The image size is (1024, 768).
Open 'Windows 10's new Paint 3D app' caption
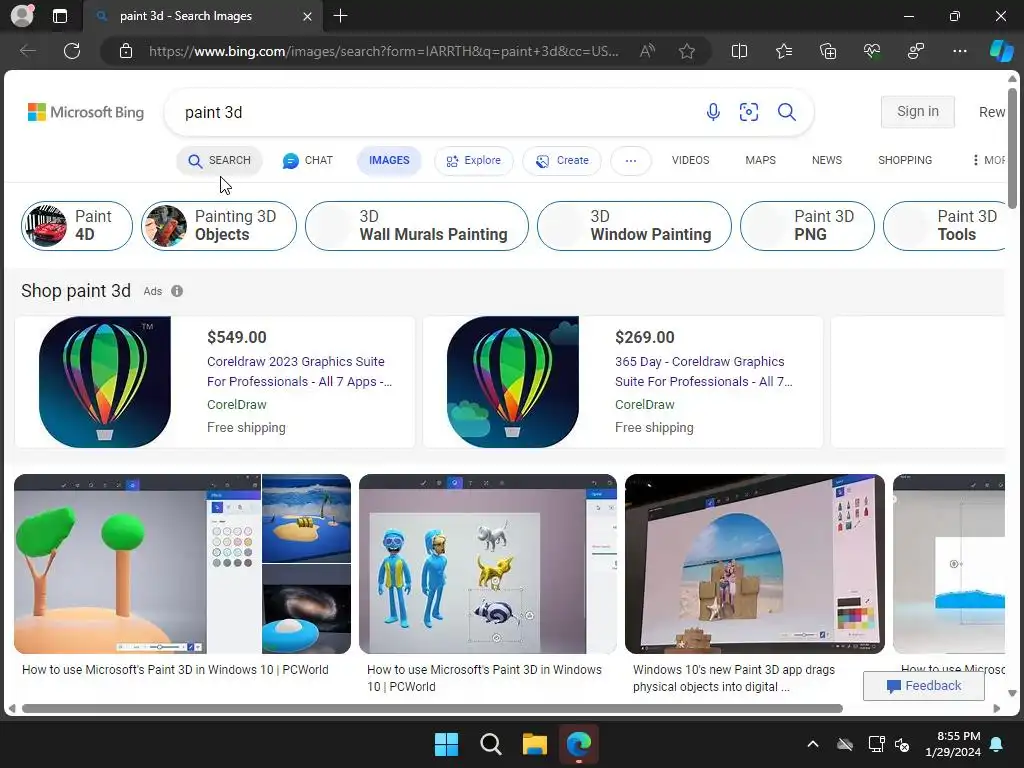733,678
